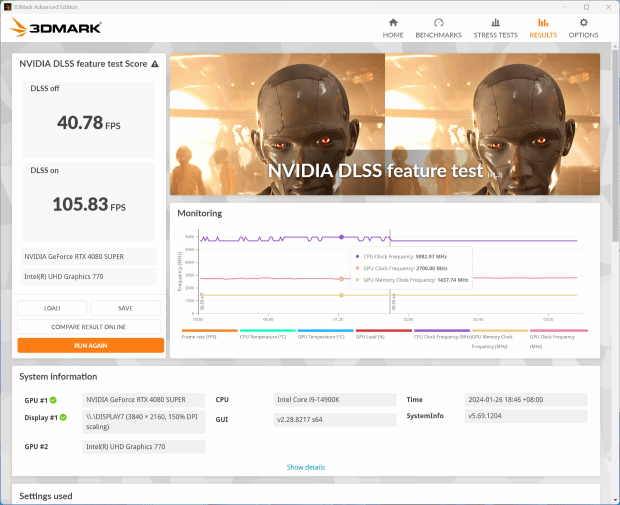
Task: Click the GPU #2 value Intel(R) UHD Graphics 770
Action: coord(144,446)
